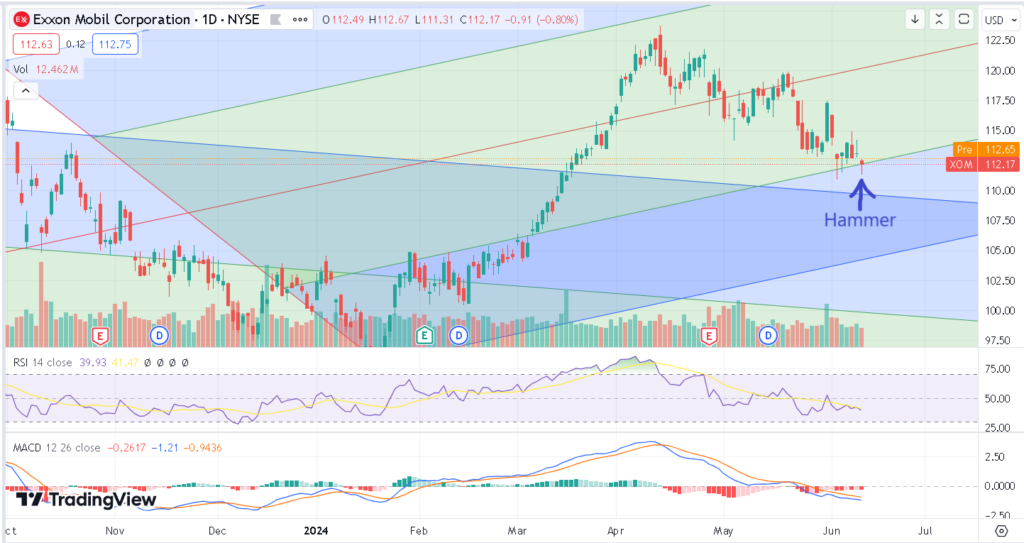Viewport: 1024px width, 543px height.
Task: Click the close value C112.17
Action: point(481,20)
